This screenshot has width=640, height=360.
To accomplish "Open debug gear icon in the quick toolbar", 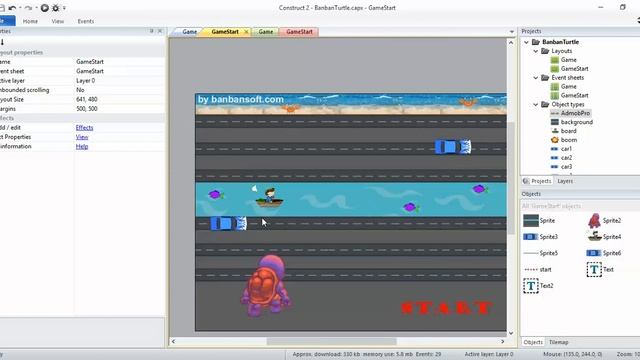I will [x=56, y=8].
